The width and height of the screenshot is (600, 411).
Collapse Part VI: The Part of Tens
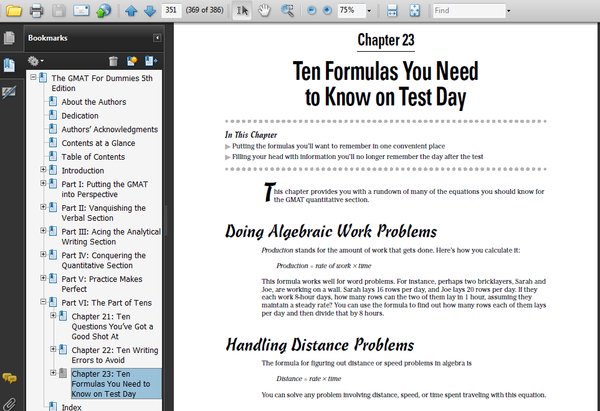coord(43,302)
